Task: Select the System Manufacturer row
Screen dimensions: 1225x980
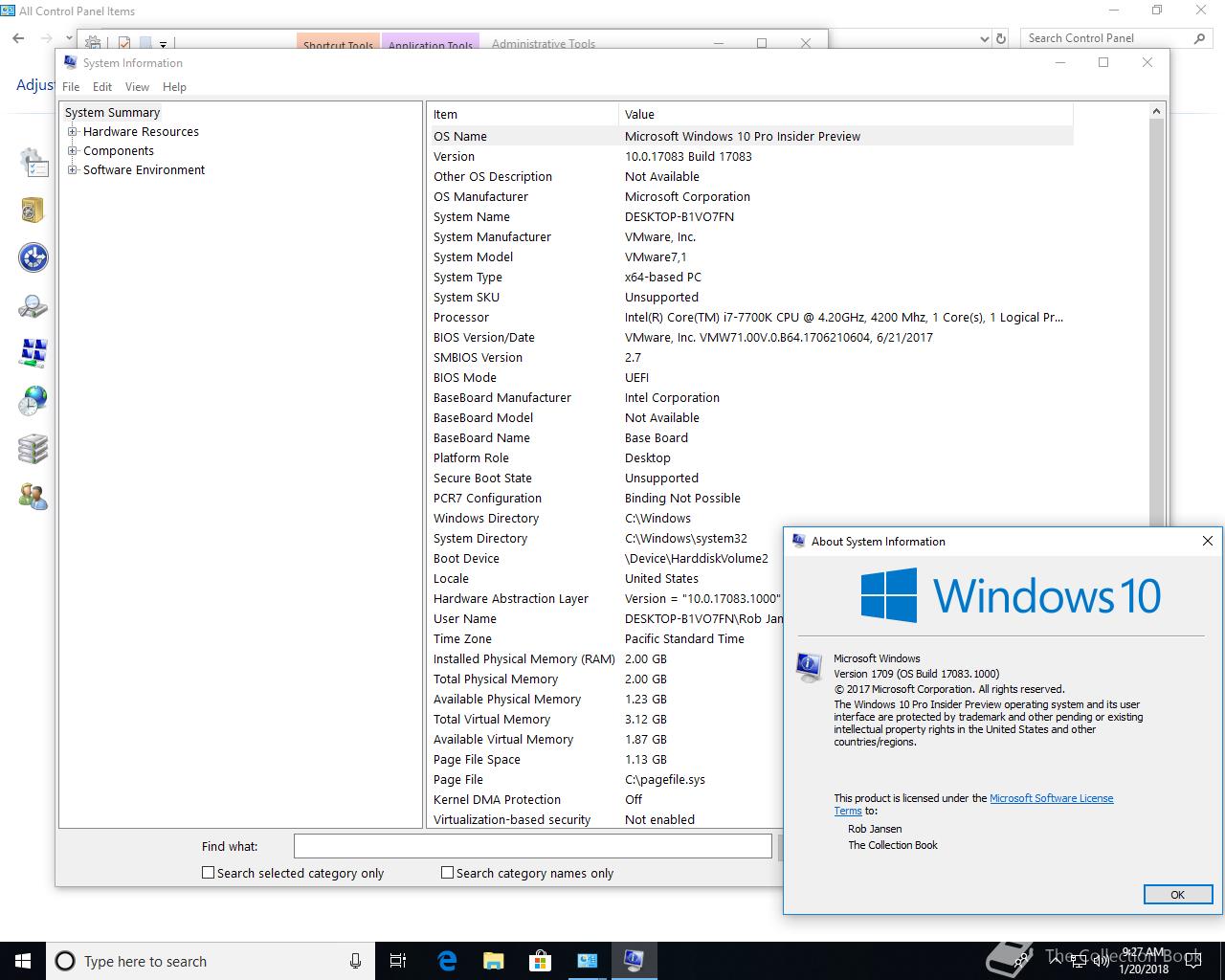Action: click(x=751, y=236)
